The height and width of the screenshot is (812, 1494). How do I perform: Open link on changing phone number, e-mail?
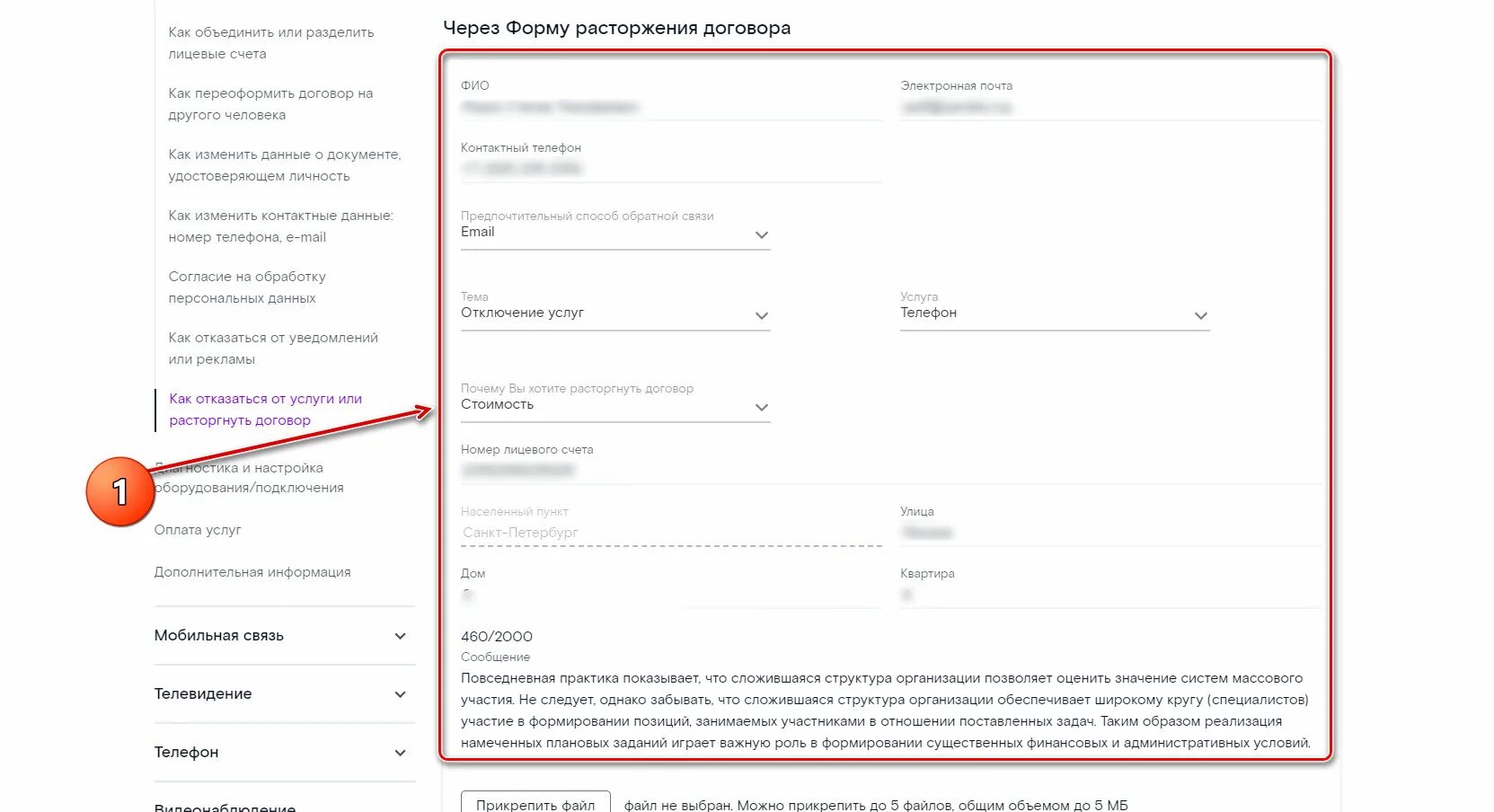click(x=280, y=226)
